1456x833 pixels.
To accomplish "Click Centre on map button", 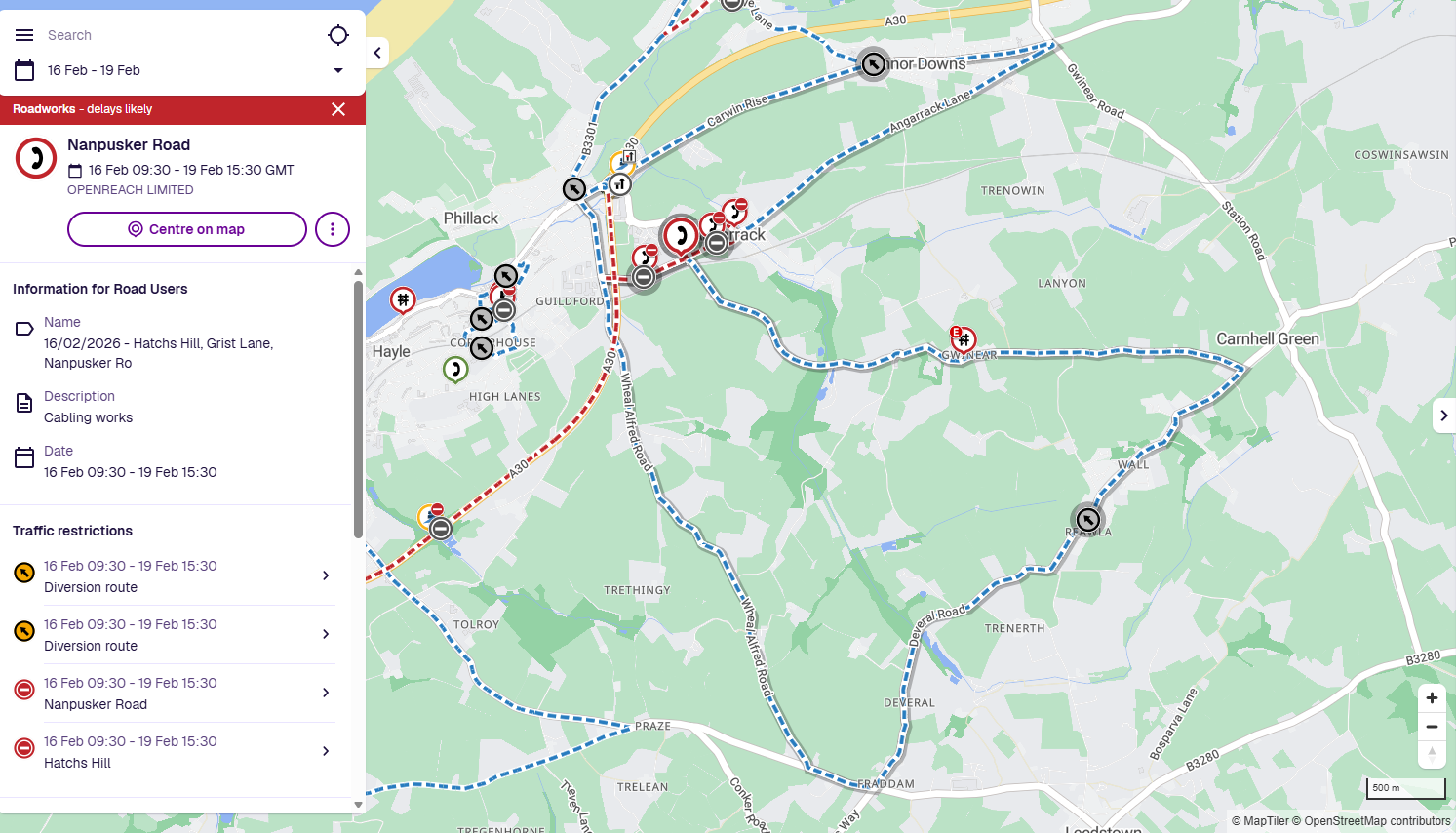I will point(187,229).
